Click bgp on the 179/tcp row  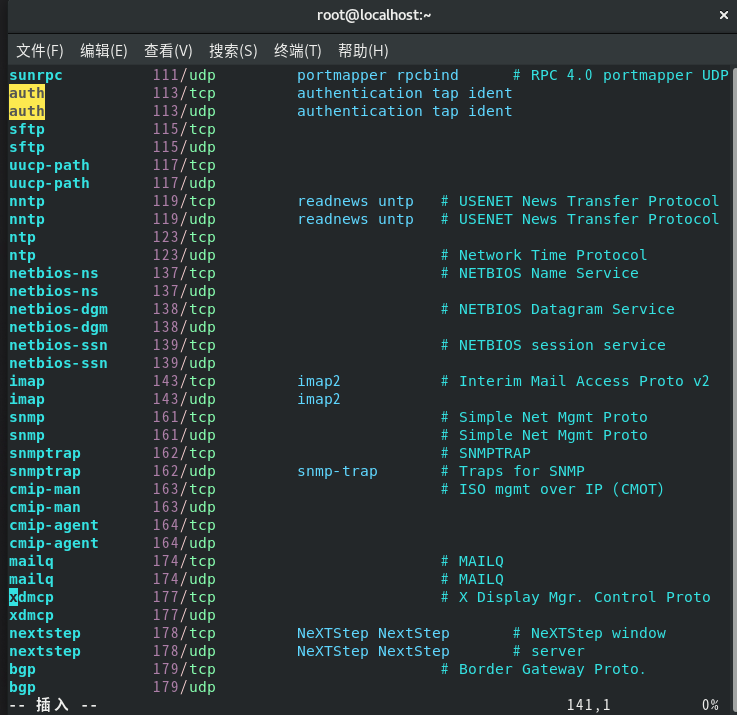point(22,669)
